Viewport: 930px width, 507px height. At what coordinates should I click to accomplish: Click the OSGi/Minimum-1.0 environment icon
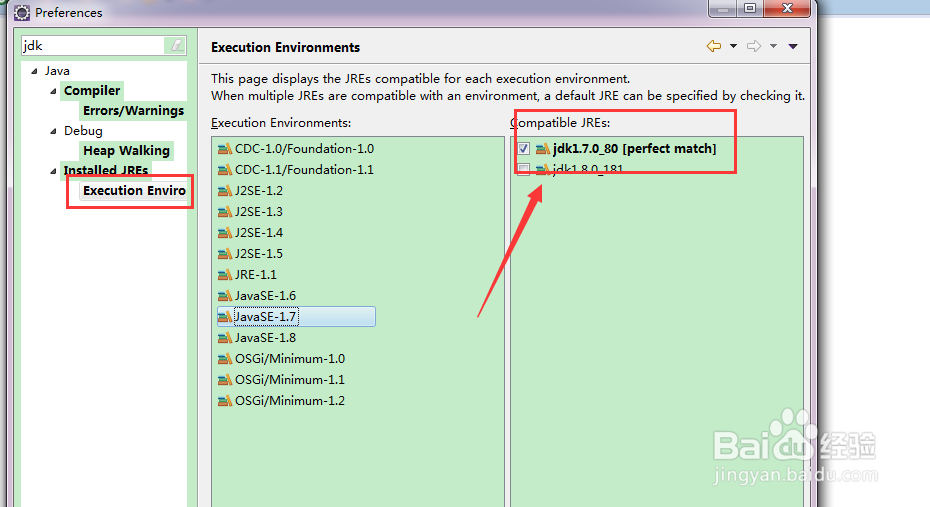point(225,359)
